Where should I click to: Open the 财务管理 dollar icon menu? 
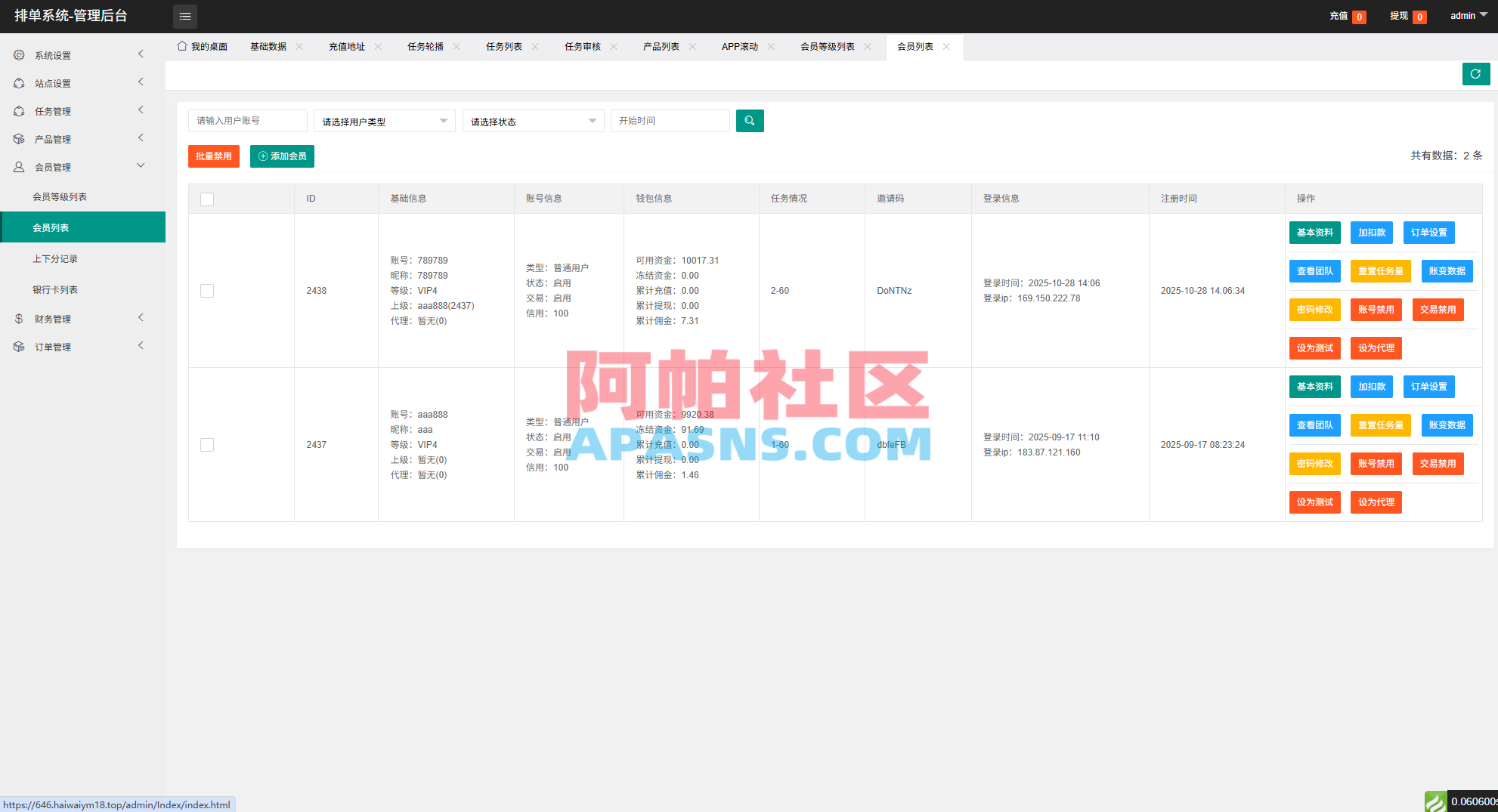pyautogui.click(x=19, y=318)
